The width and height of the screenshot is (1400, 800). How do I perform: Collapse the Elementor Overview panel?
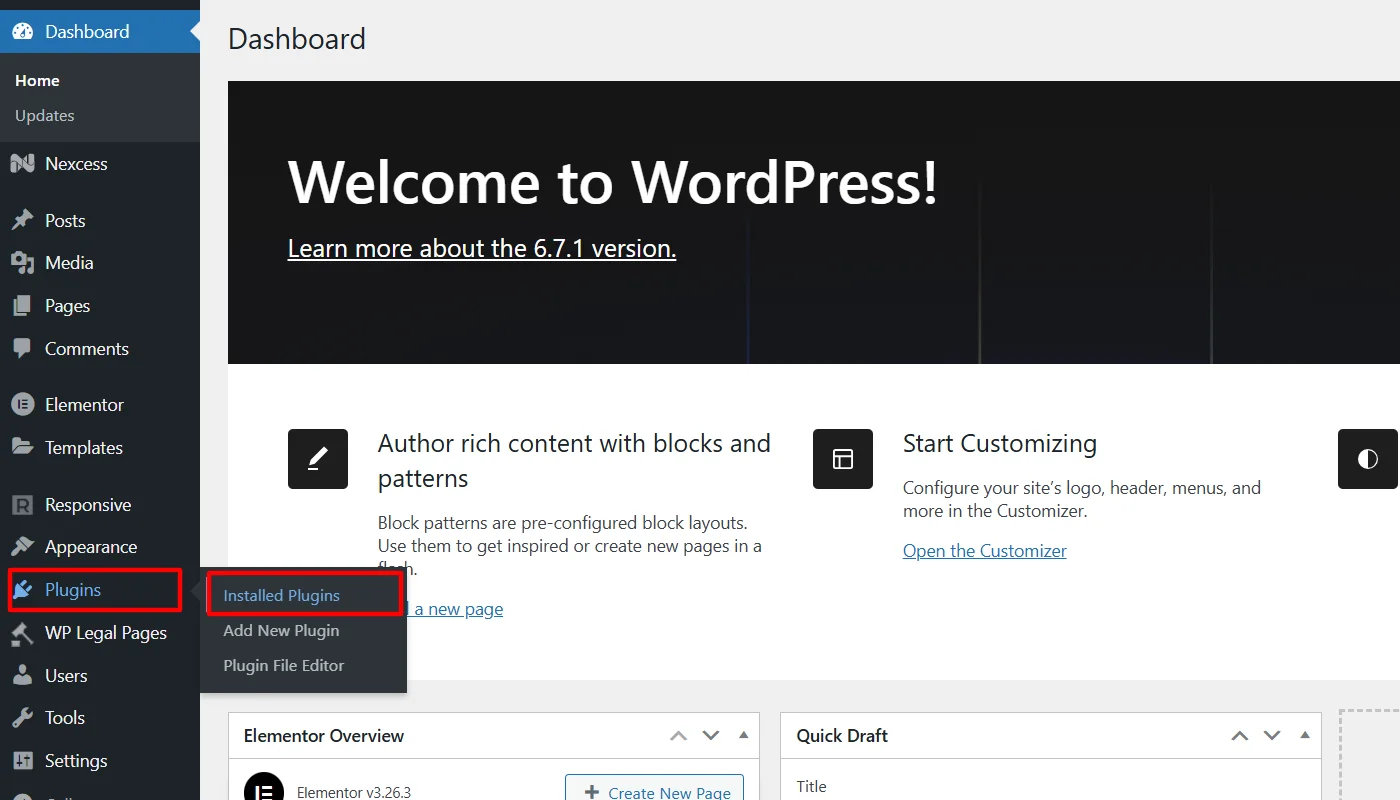(743, 735)
